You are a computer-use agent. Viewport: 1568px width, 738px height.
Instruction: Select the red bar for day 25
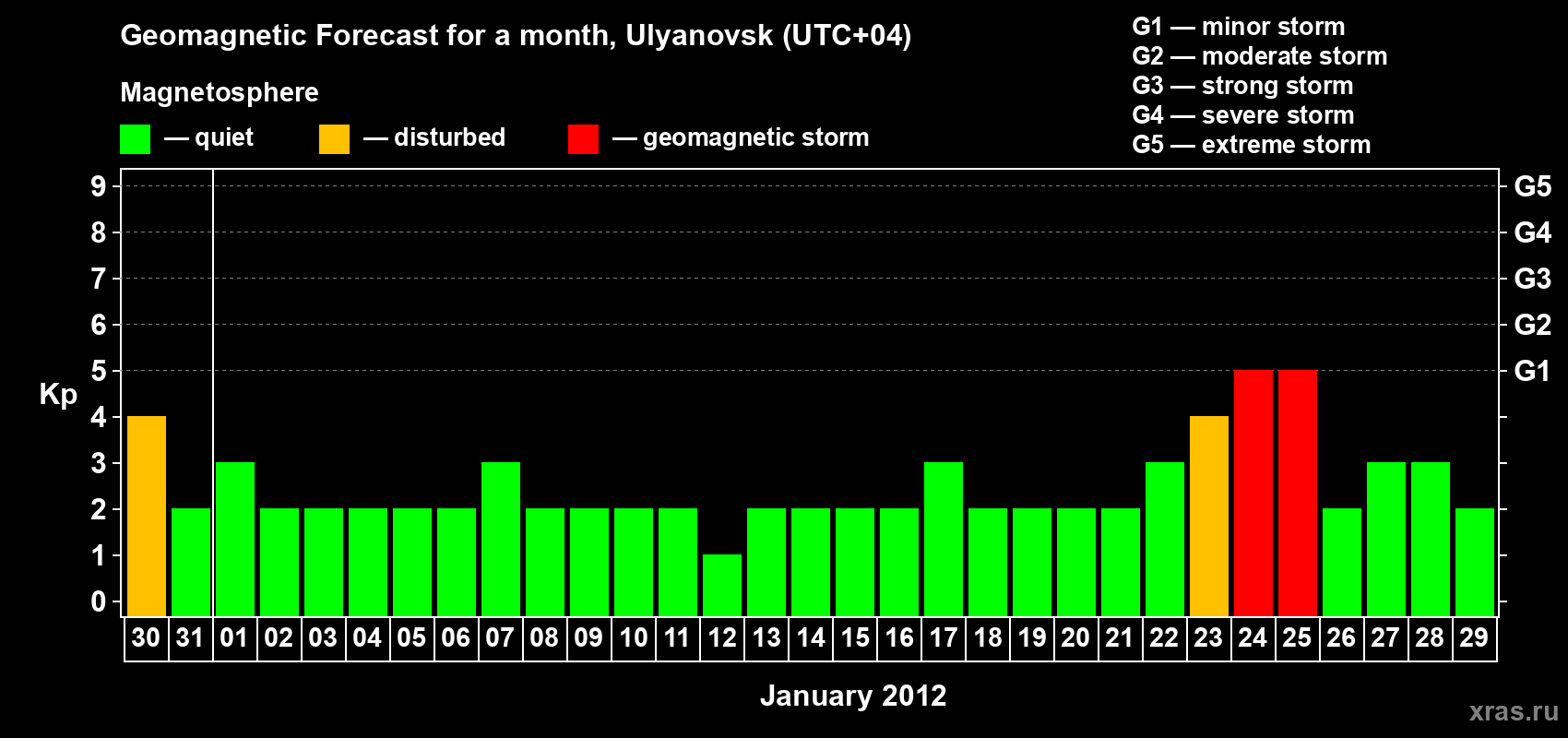tap(1298, 494)
